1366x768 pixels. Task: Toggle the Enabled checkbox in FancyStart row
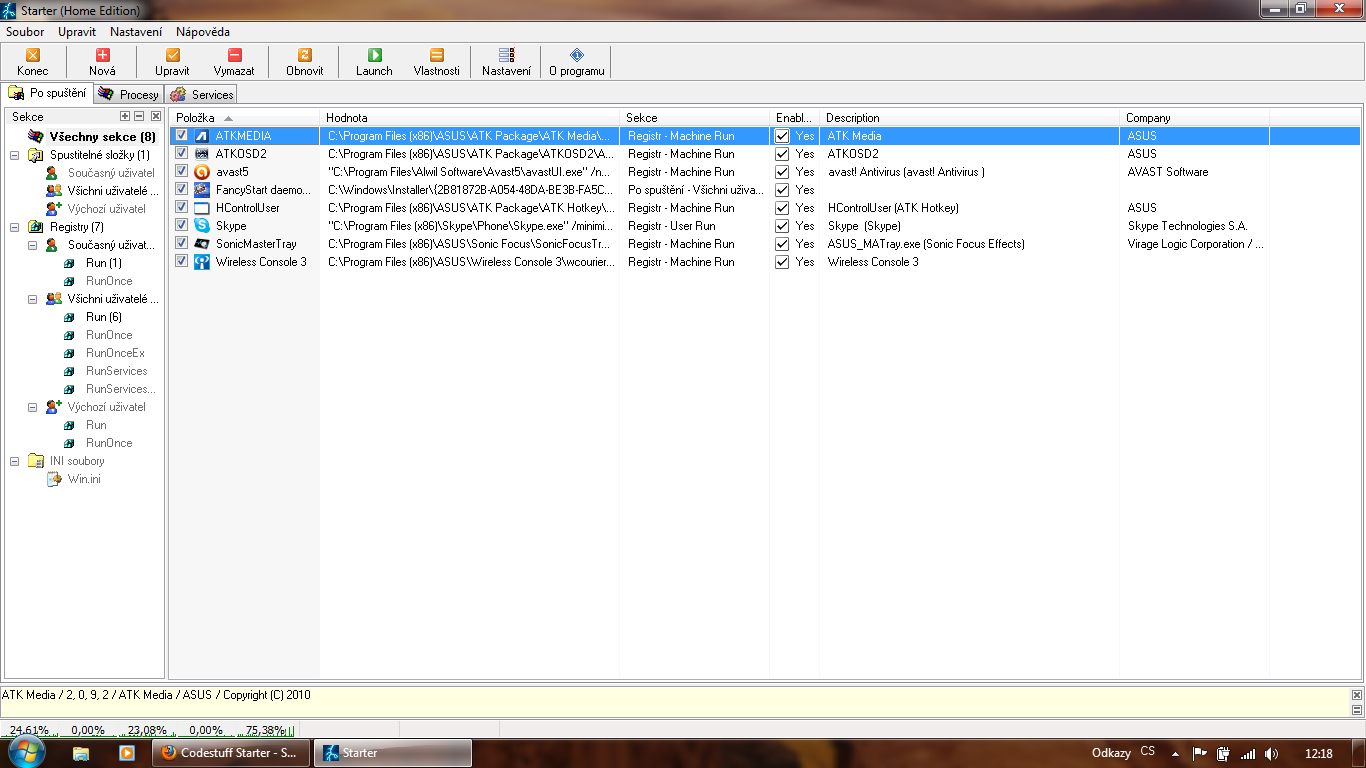pyautogui.click(x=782, y=190)
